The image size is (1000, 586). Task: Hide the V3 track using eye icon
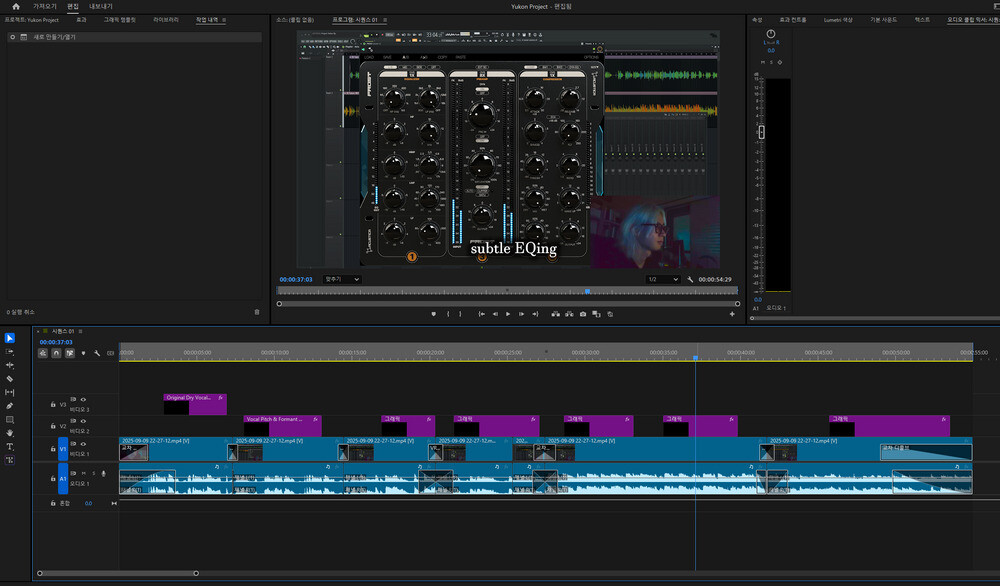[x=83, y=399]
